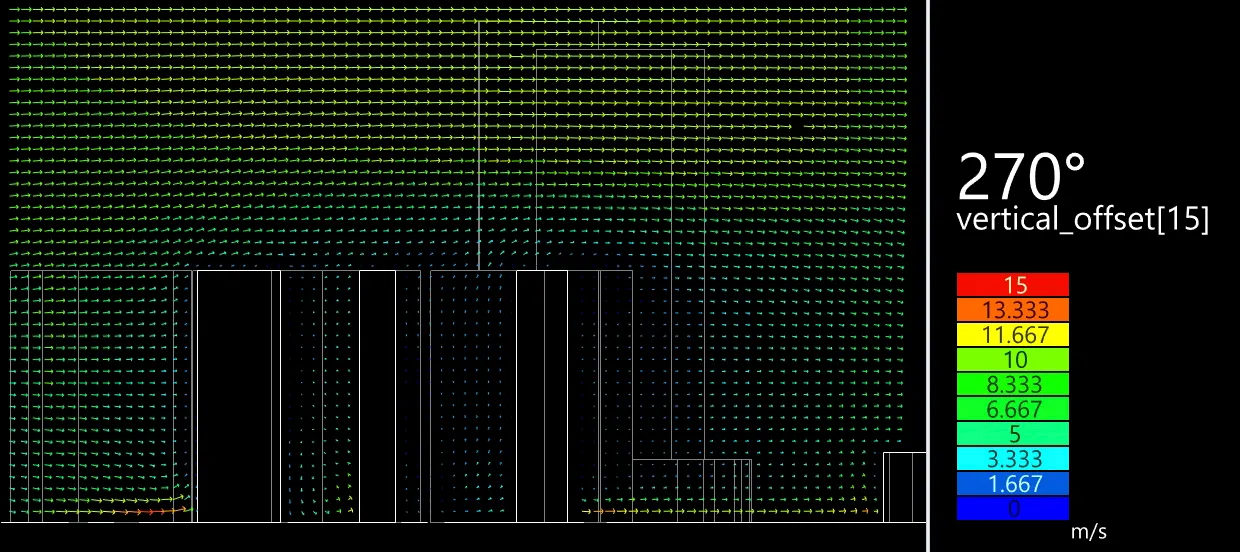Click the green 8.333 legend swatch
The width and height of the screenshot is (1240, 552).
1013,384
